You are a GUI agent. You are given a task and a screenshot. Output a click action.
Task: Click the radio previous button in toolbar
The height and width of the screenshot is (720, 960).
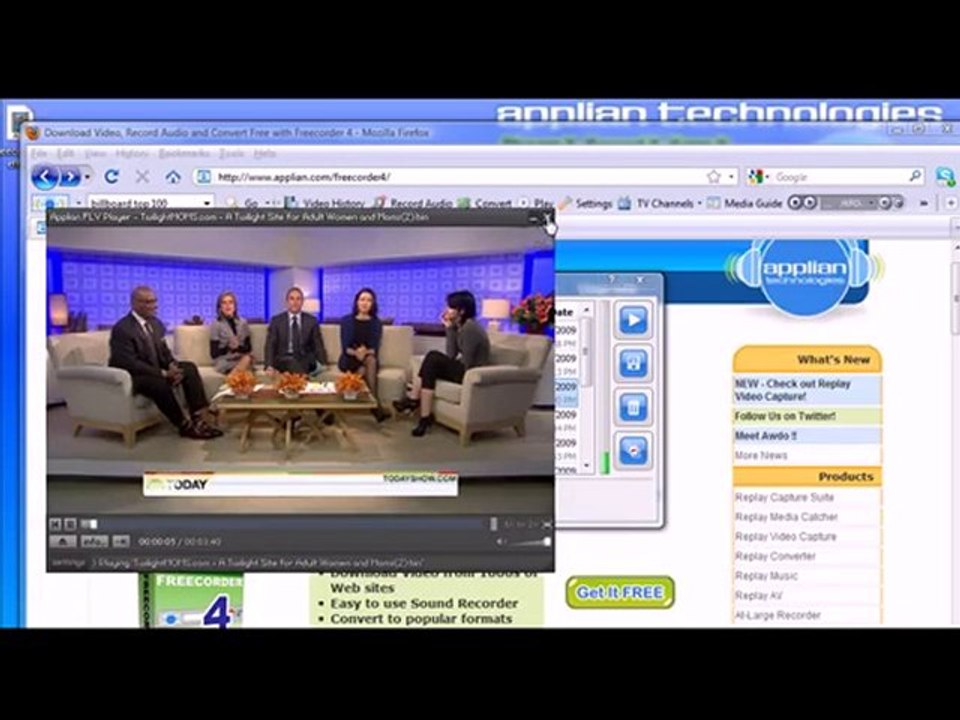point(794,203)
